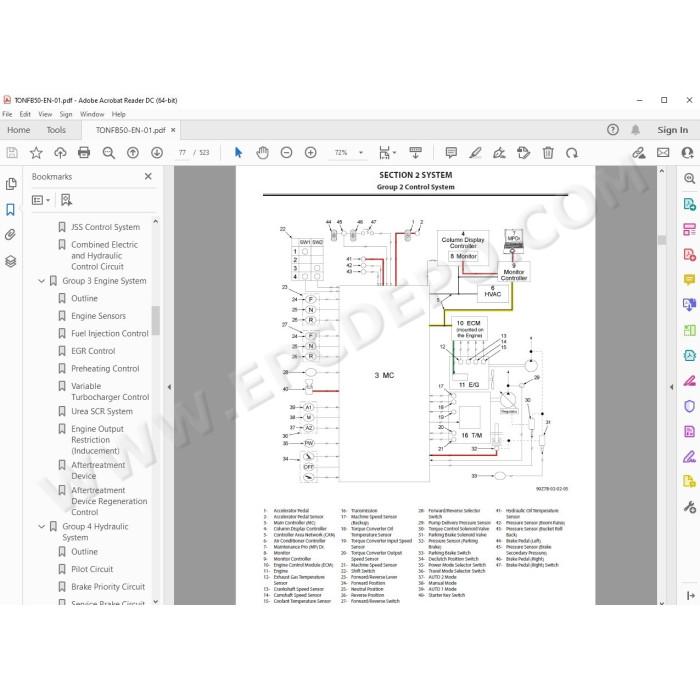Click the scrolling mode keyboard icon
Screen dimensions: 700x700
[415, 153]
